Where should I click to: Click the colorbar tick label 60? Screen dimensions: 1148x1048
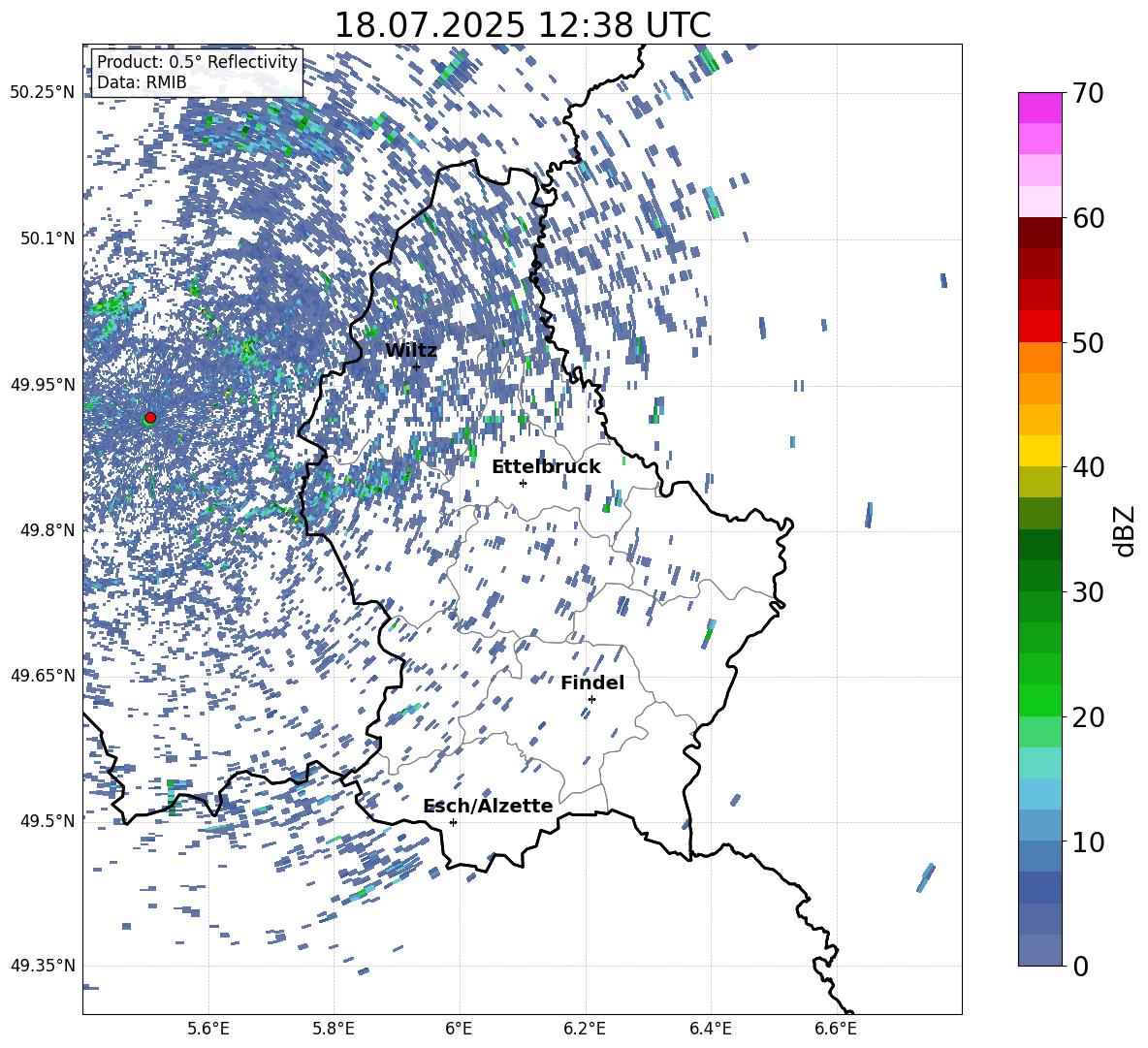[1088, 218]
